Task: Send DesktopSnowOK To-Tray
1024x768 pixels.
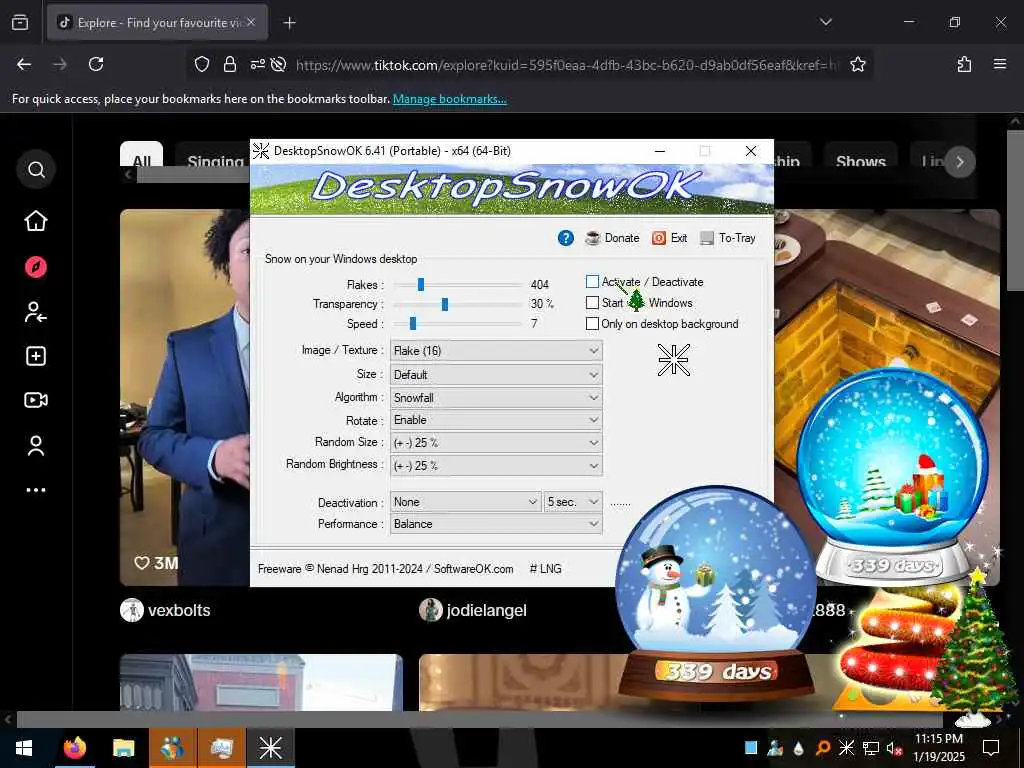Action: click(728, 238)
